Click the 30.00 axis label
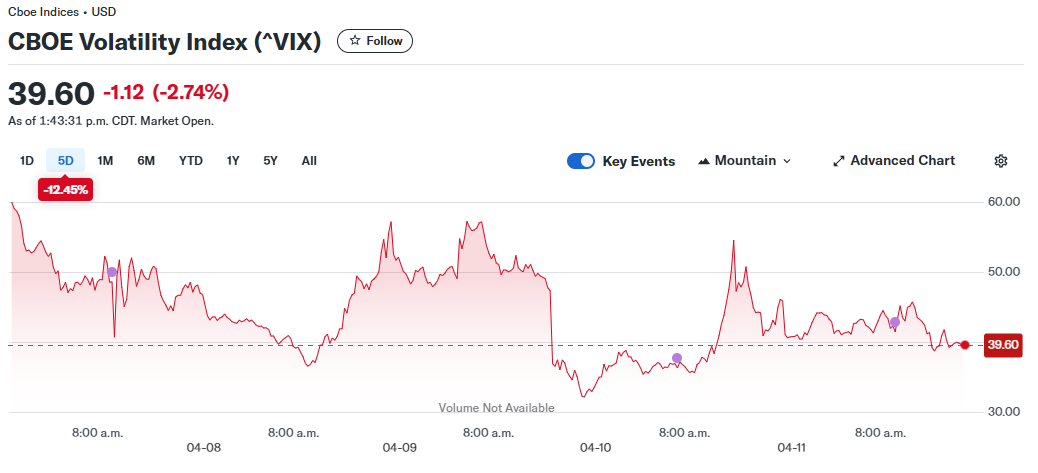 [x=1004, y=412]
